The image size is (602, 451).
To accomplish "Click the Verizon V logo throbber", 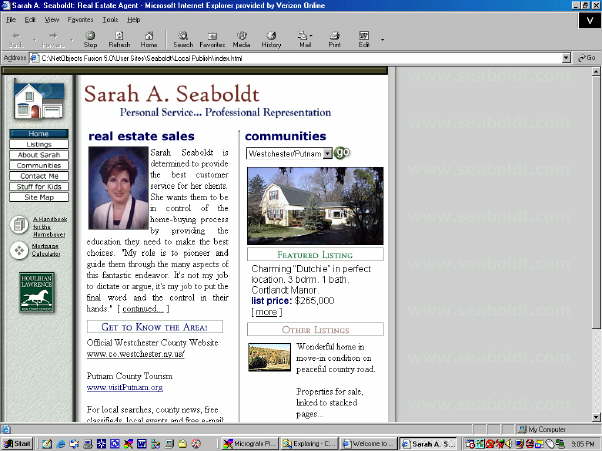I will 589,21.
